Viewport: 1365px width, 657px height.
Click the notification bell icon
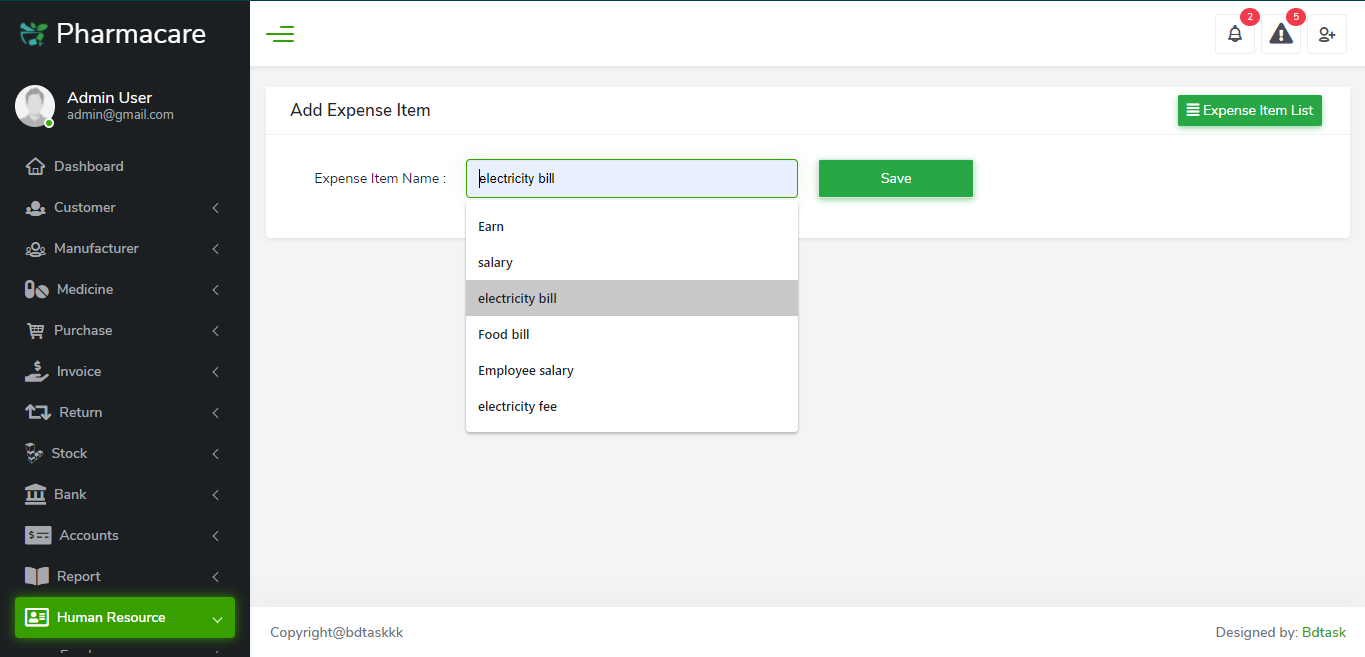pyautogui.click(x=1235, y=34)
